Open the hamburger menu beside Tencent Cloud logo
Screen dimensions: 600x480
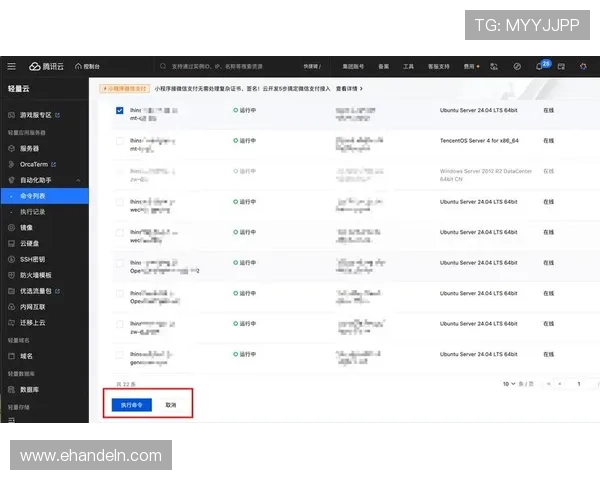point(12,66)
